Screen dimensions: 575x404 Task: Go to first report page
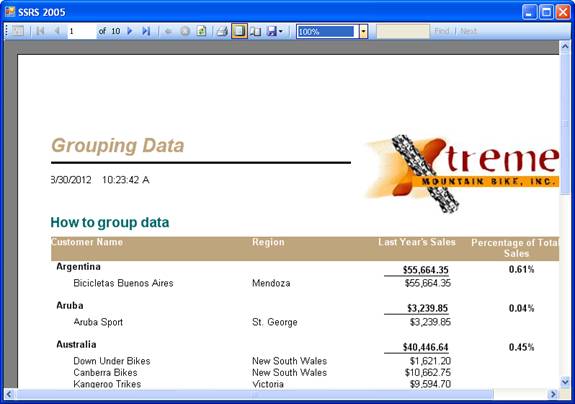coord(40,31)
